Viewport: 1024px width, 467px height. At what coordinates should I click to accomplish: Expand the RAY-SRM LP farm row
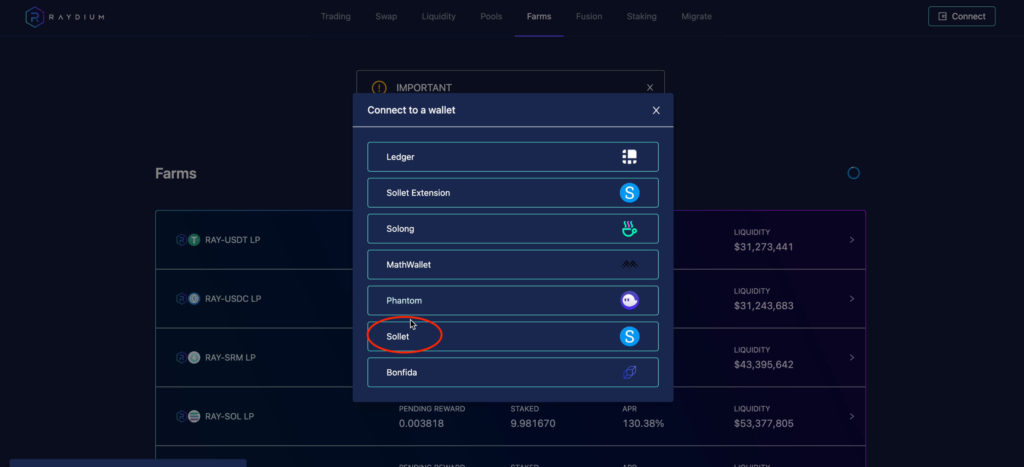pyautogui.click(x=852, y=357)
